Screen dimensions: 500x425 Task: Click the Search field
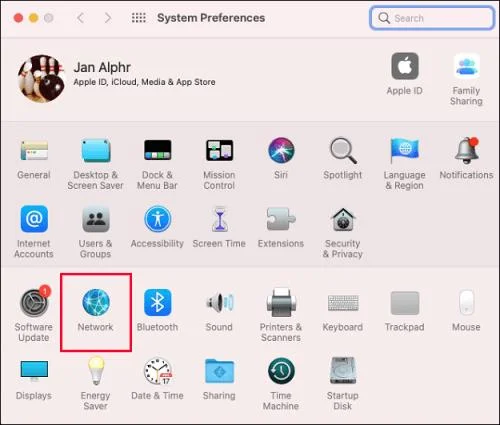(x=432, y=18)
